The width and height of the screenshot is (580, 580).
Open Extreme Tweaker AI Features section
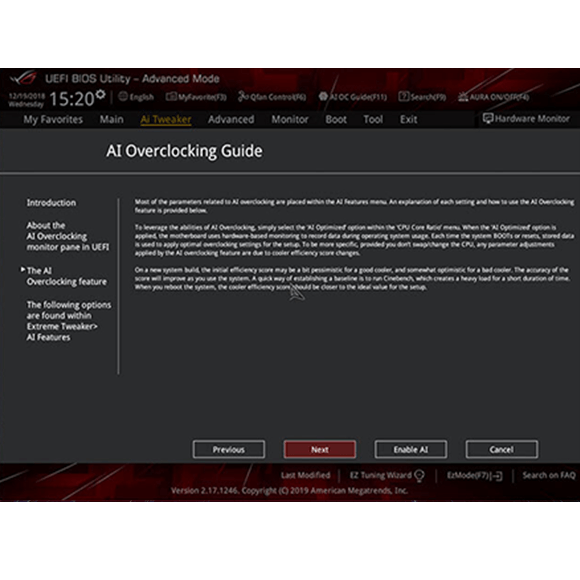(x=68, y=321)
